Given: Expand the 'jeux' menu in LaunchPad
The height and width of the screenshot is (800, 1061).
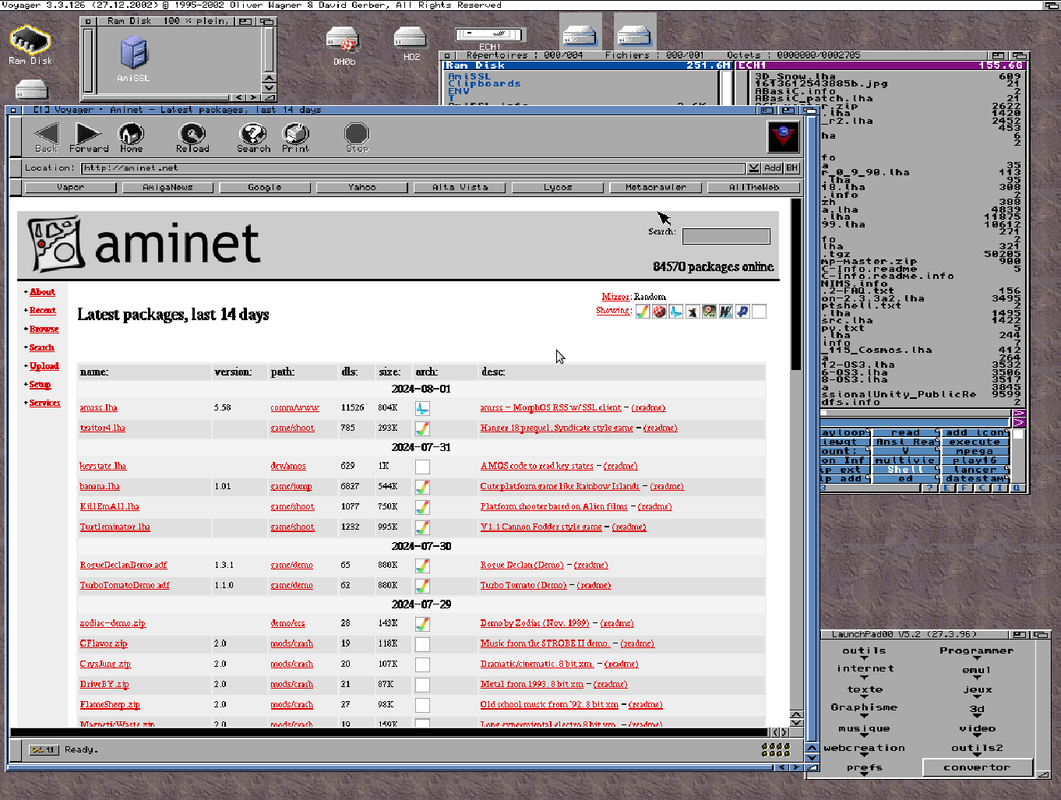Looking at the screenshot, I should [977, 691].
